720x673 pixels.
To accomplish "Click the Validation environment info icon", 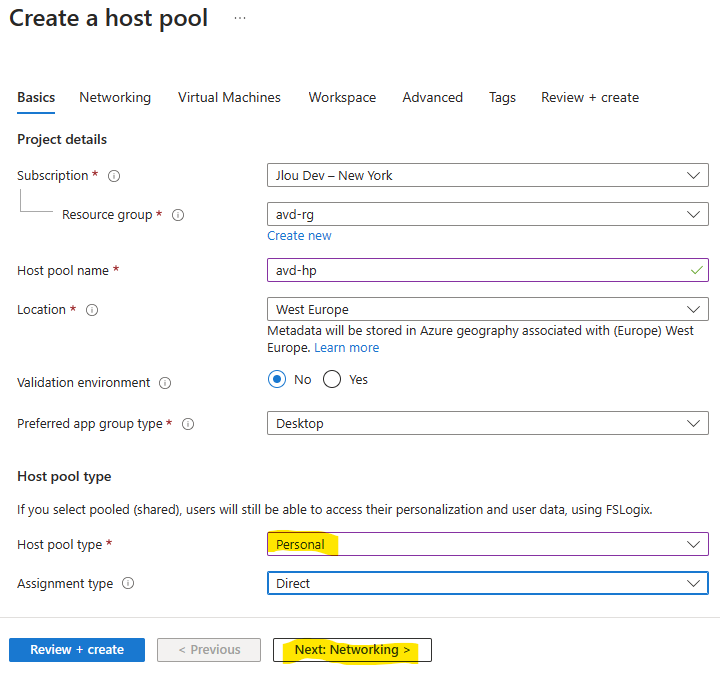I will point(165,383).
